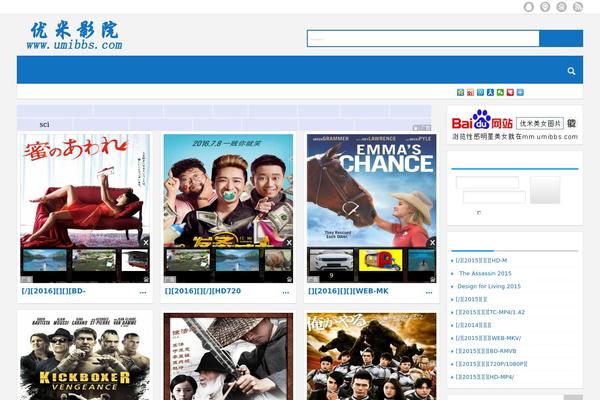Open the Japanese red sofa movie poster

pos(85,190)
